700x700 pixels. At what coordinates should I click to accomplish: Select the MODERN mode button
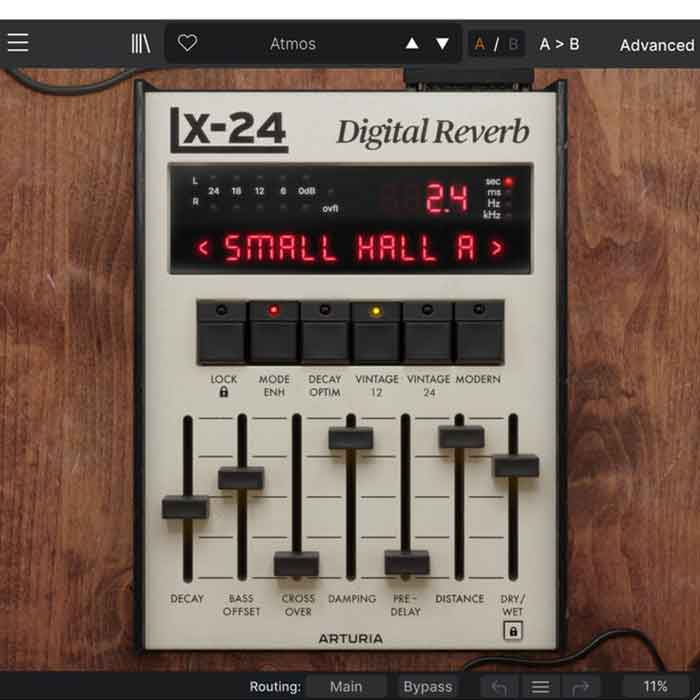(x=479, y=333)
